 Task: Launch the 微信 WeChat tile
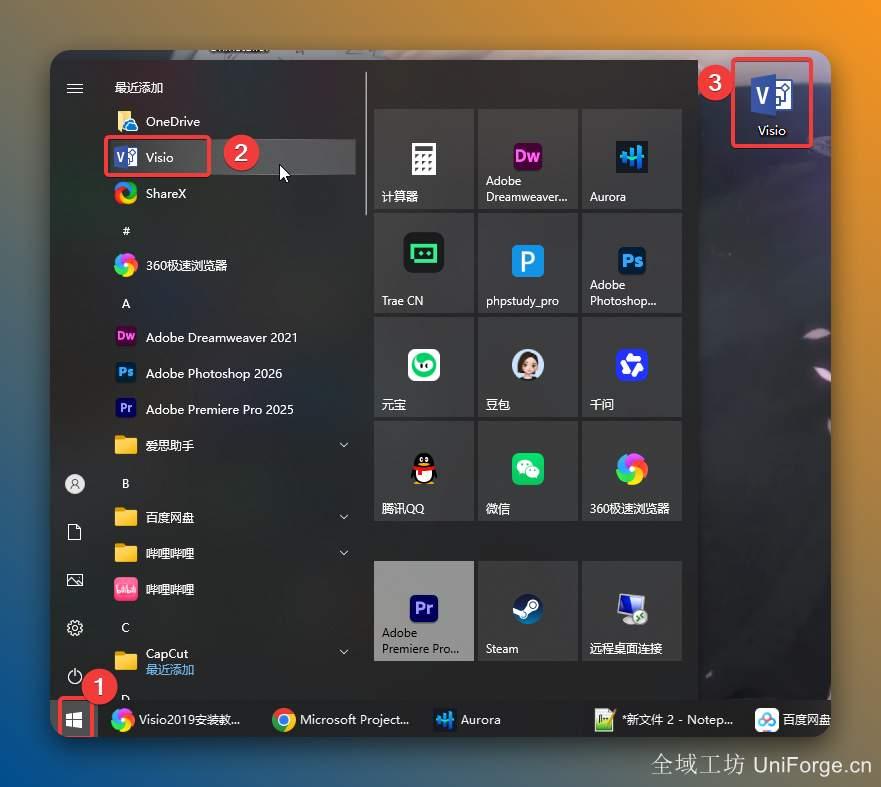[x=528, y=471]
